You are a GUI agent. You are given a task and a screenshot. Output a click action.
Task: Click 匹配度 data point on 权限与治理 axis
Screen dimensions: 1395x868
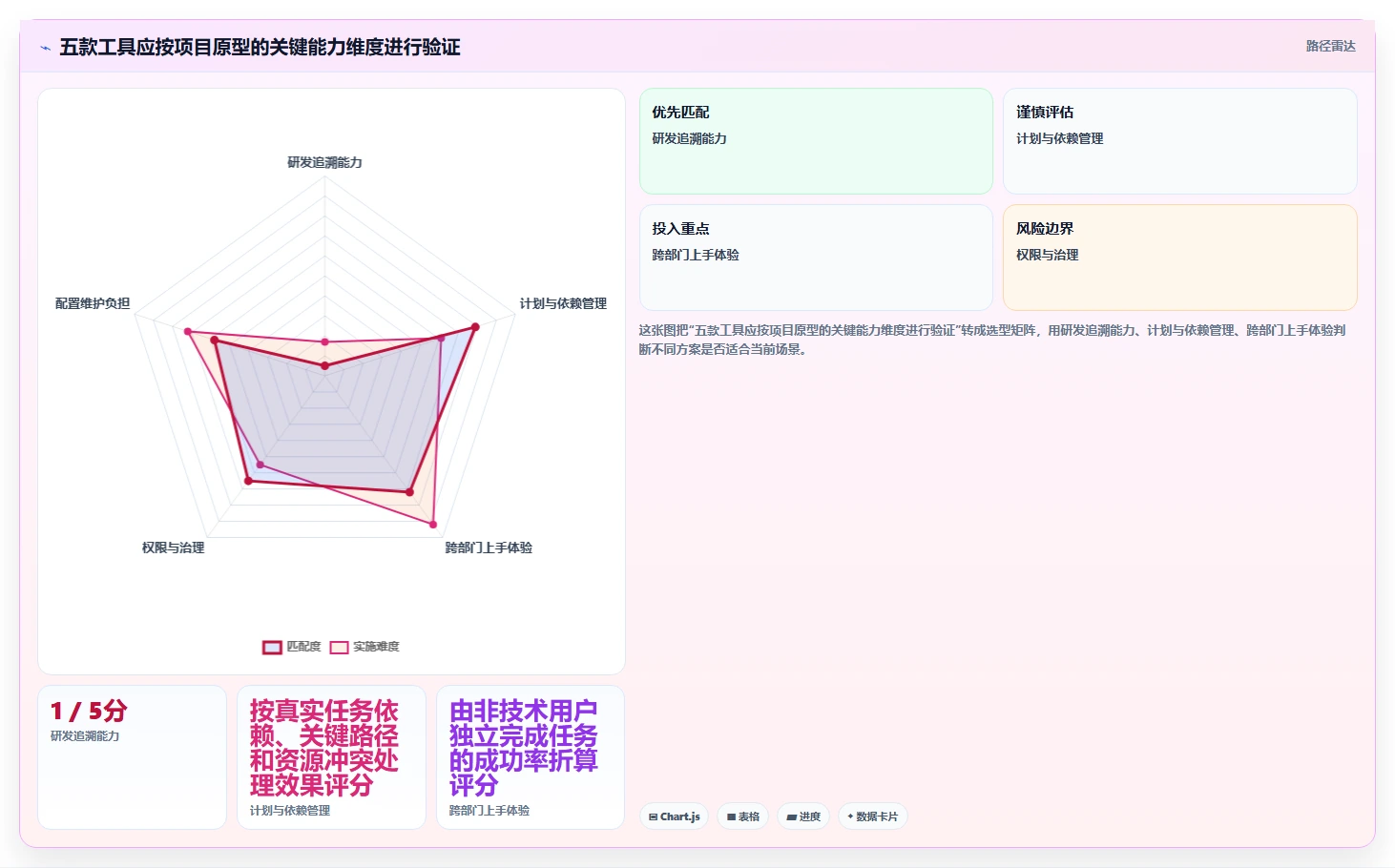248,481
